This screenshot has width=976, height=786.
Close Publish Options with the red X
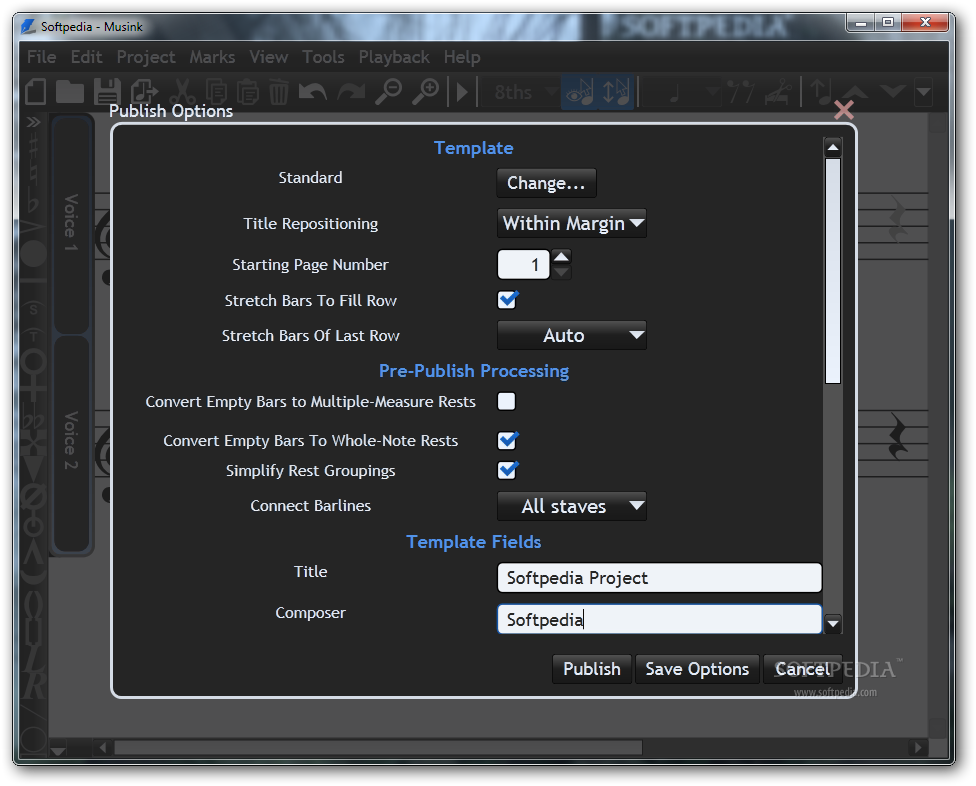pyautogui.click(x=843, y=110)
